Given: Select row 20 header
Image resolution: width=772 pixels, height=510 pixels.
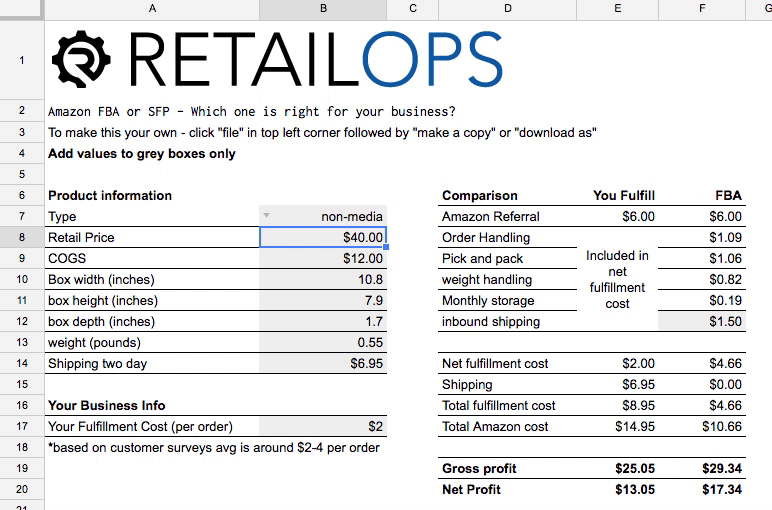Looking at the screenshot, I should click(22, 489).
